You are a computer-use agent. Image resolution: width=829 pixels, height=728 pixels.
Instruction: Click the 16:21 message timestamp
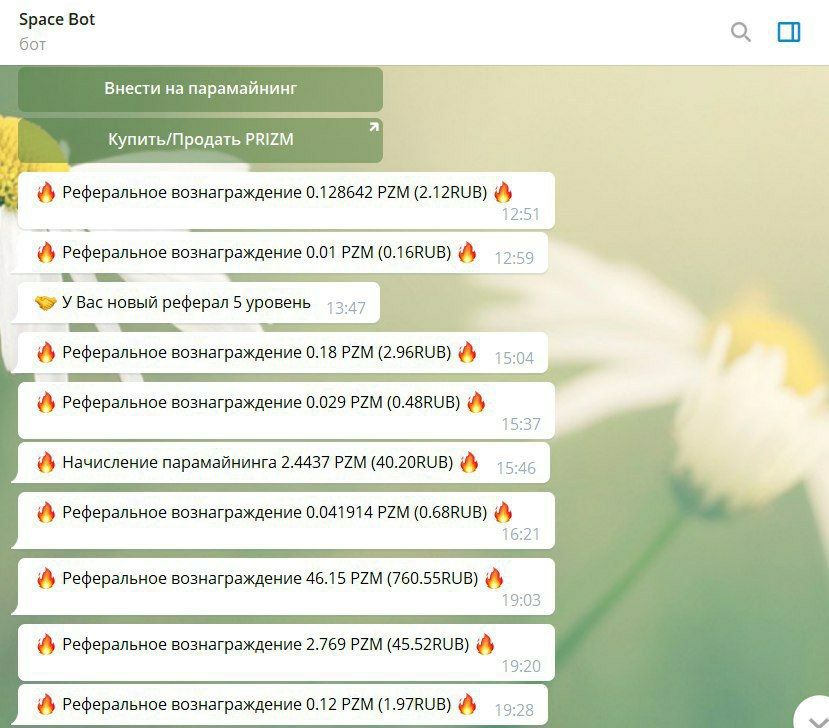521,535
